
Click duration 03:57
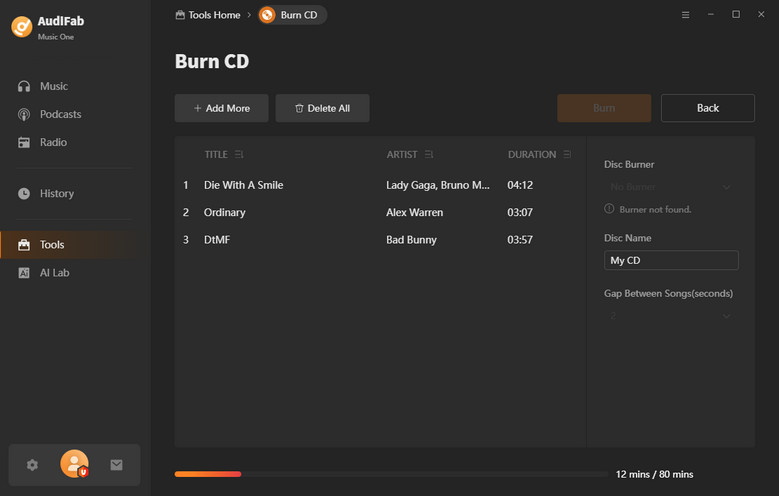pos(520,240)
